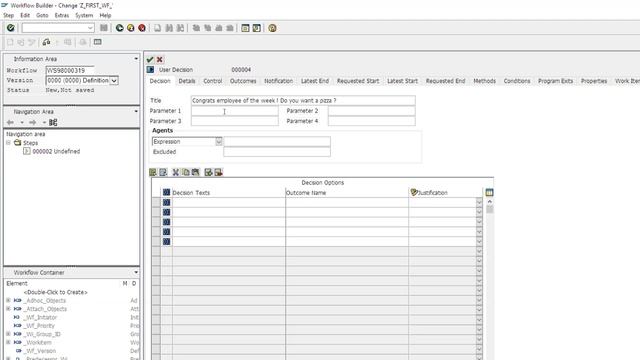
Task: Click the Excluded agents input field
Action: [x=277, y=152]
